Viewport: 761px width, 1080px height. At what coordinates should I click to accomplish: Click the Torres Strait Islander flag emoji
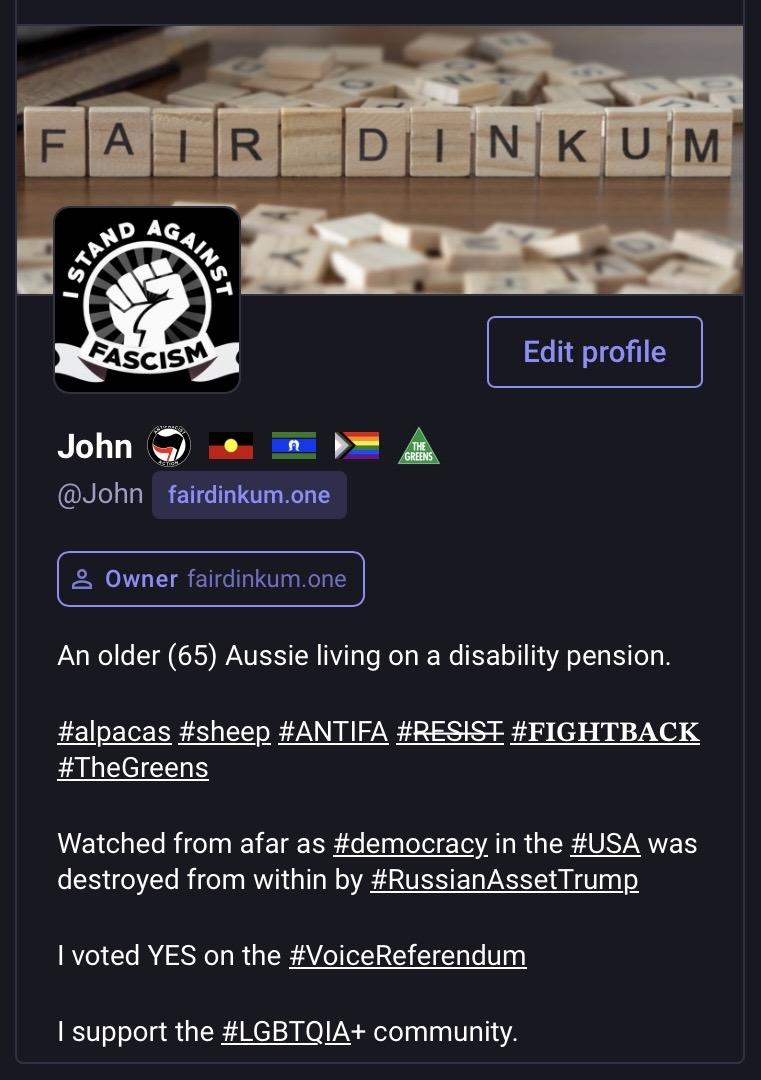(294, 446)
